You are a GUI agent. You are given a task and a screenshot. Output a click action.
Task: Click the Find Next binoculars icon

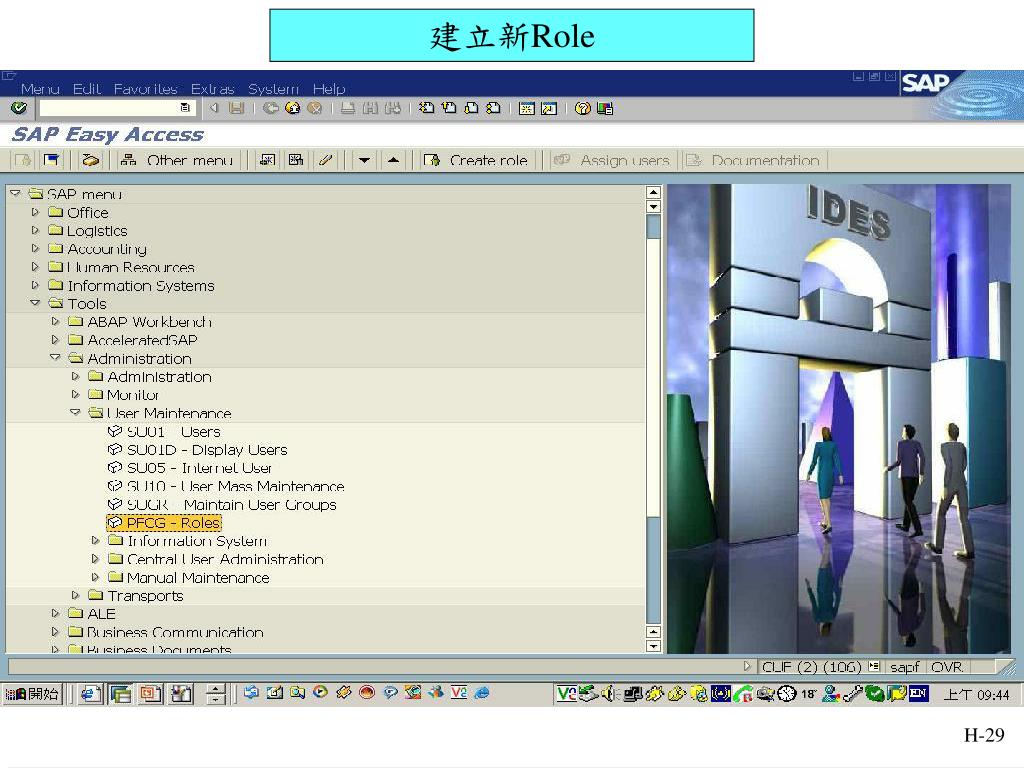coord(392,108)
